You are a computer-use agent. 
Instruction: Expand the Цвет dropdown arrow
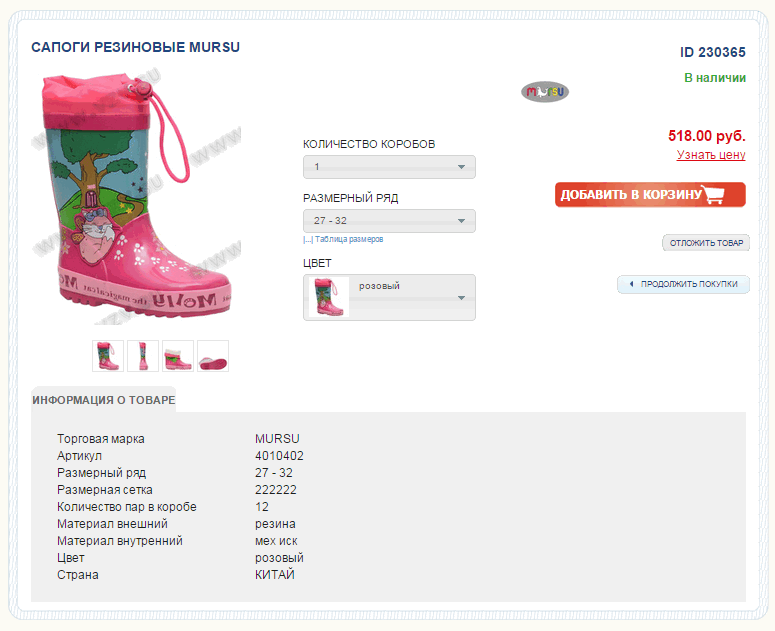click(462, 298)
